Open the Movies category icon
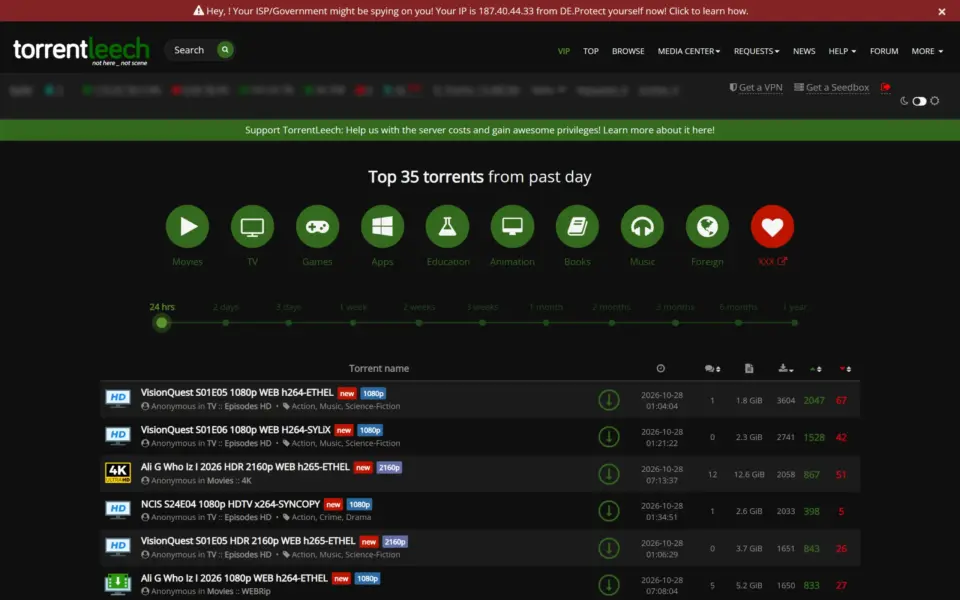Viewport: 960px width, 600px height. click(x=187, y=227)
